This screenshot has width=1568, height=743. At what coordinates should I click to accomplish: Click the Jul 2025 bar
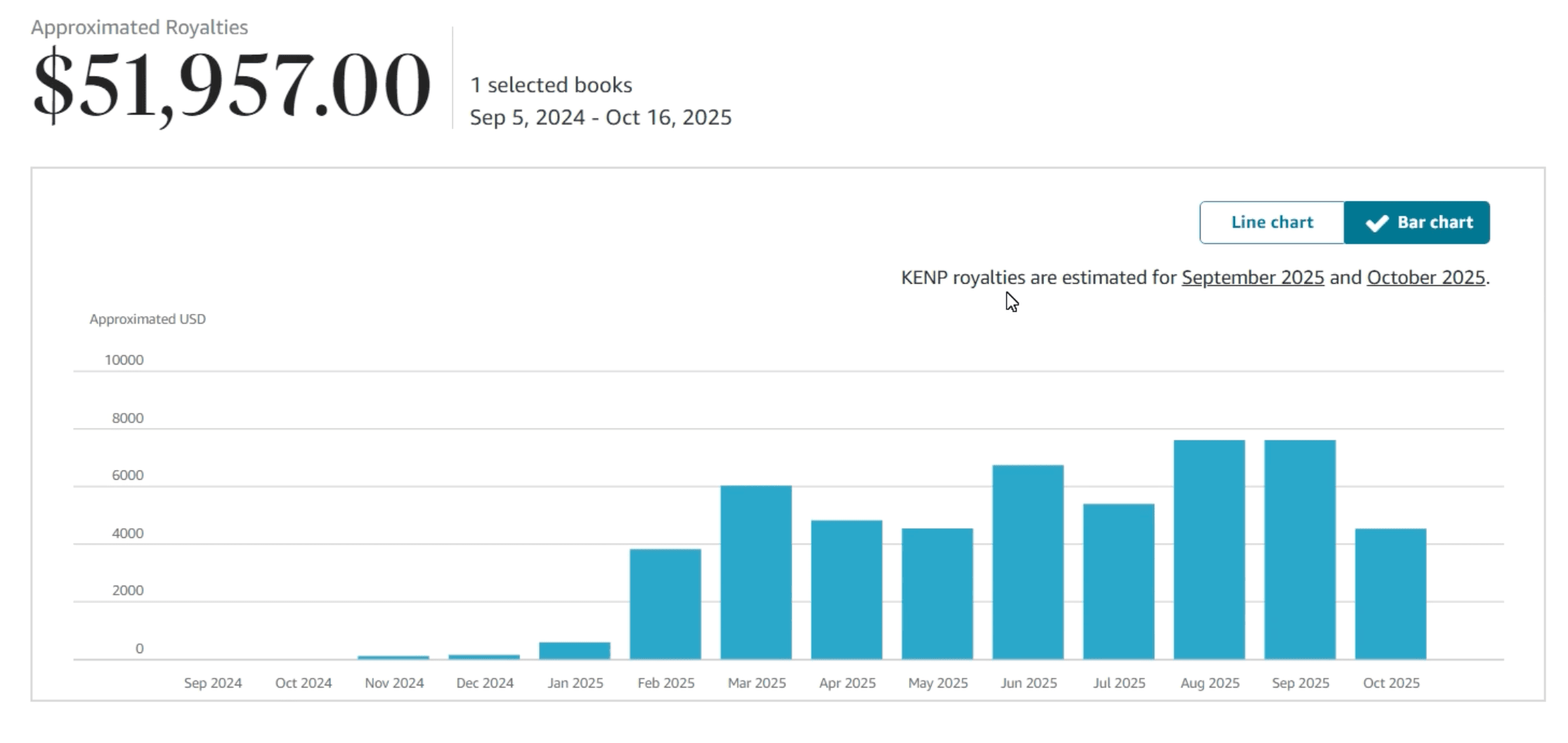coord(1118,581)
